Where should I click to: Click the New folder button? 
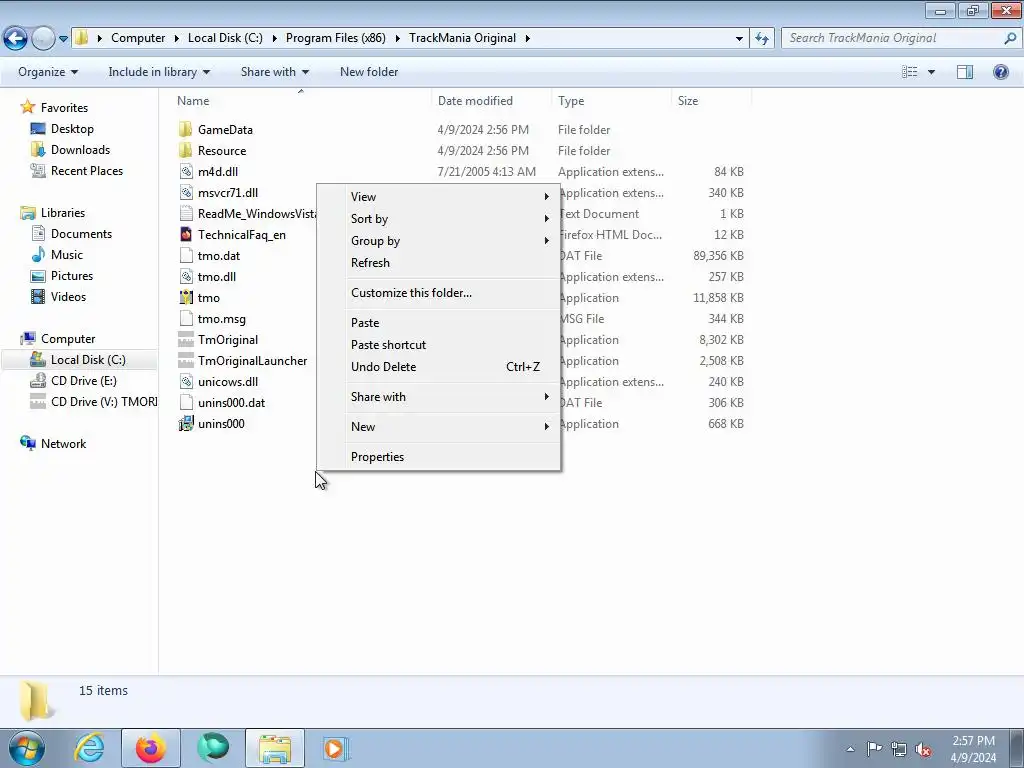tap(369, 72)
